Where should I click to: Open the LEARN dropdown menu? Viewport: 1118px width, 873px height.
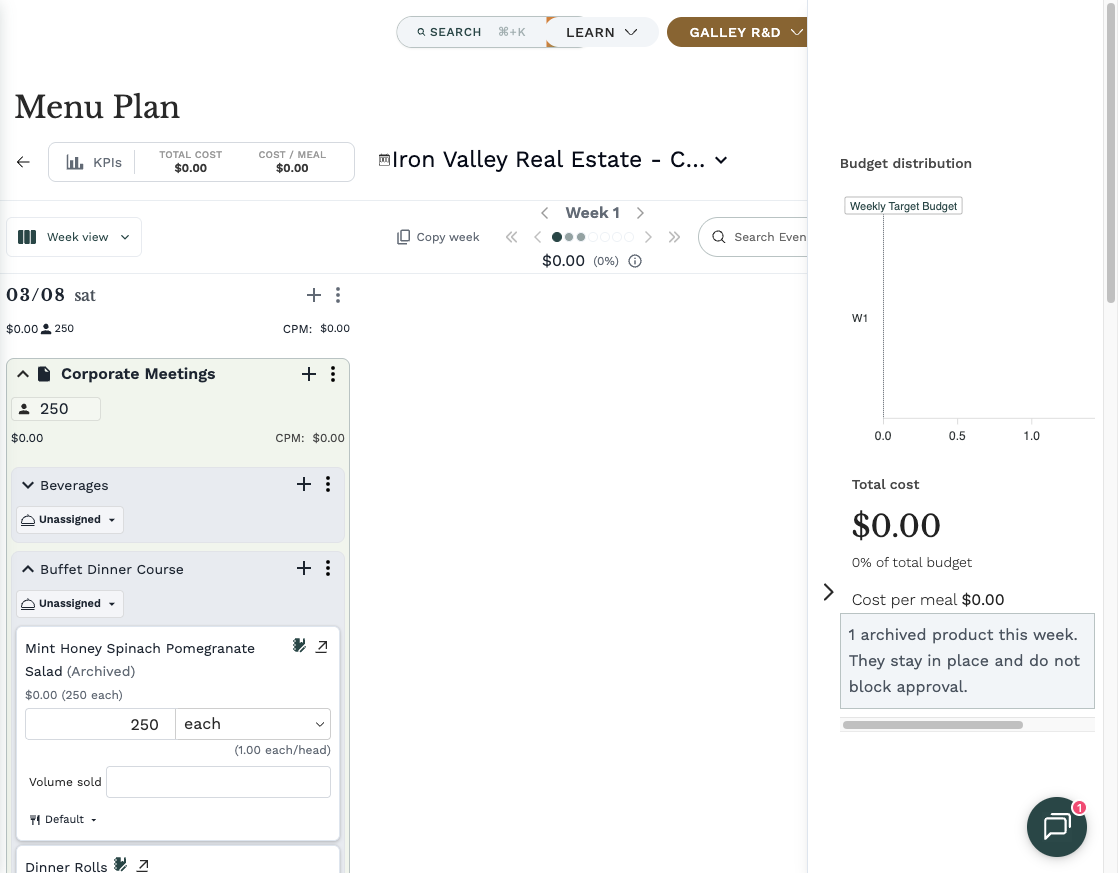point(601,32)
